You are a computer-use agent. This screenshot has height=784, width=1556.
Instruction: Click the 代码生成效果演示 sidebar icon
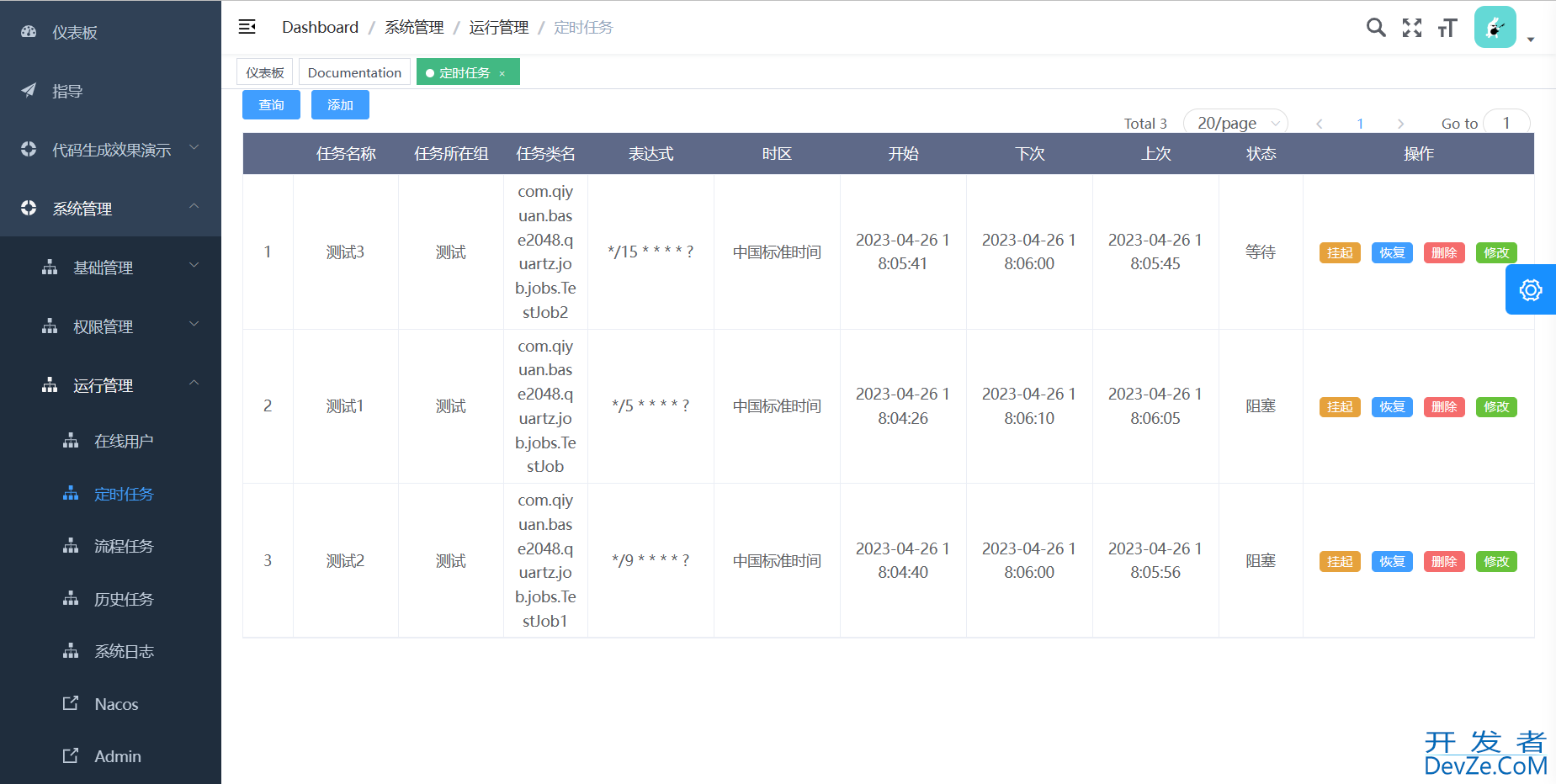click(x=29, y=149)
